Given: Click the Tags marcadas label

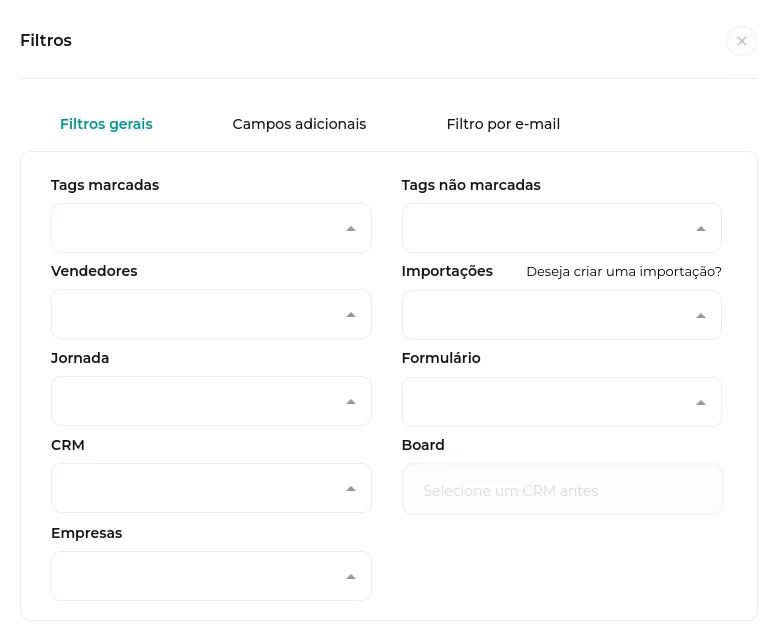Looking at the screenshot, I should 105,185.
